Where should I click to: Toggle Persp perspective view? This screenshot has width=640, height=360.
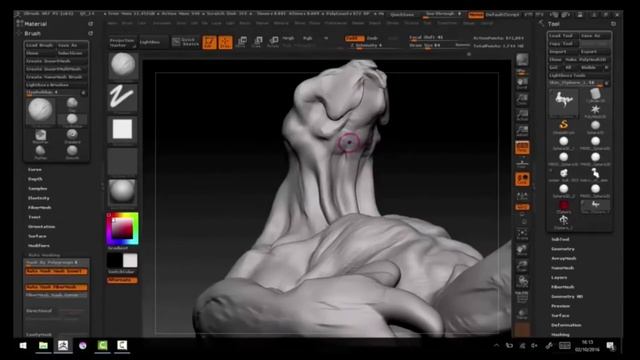click(522, 148)
